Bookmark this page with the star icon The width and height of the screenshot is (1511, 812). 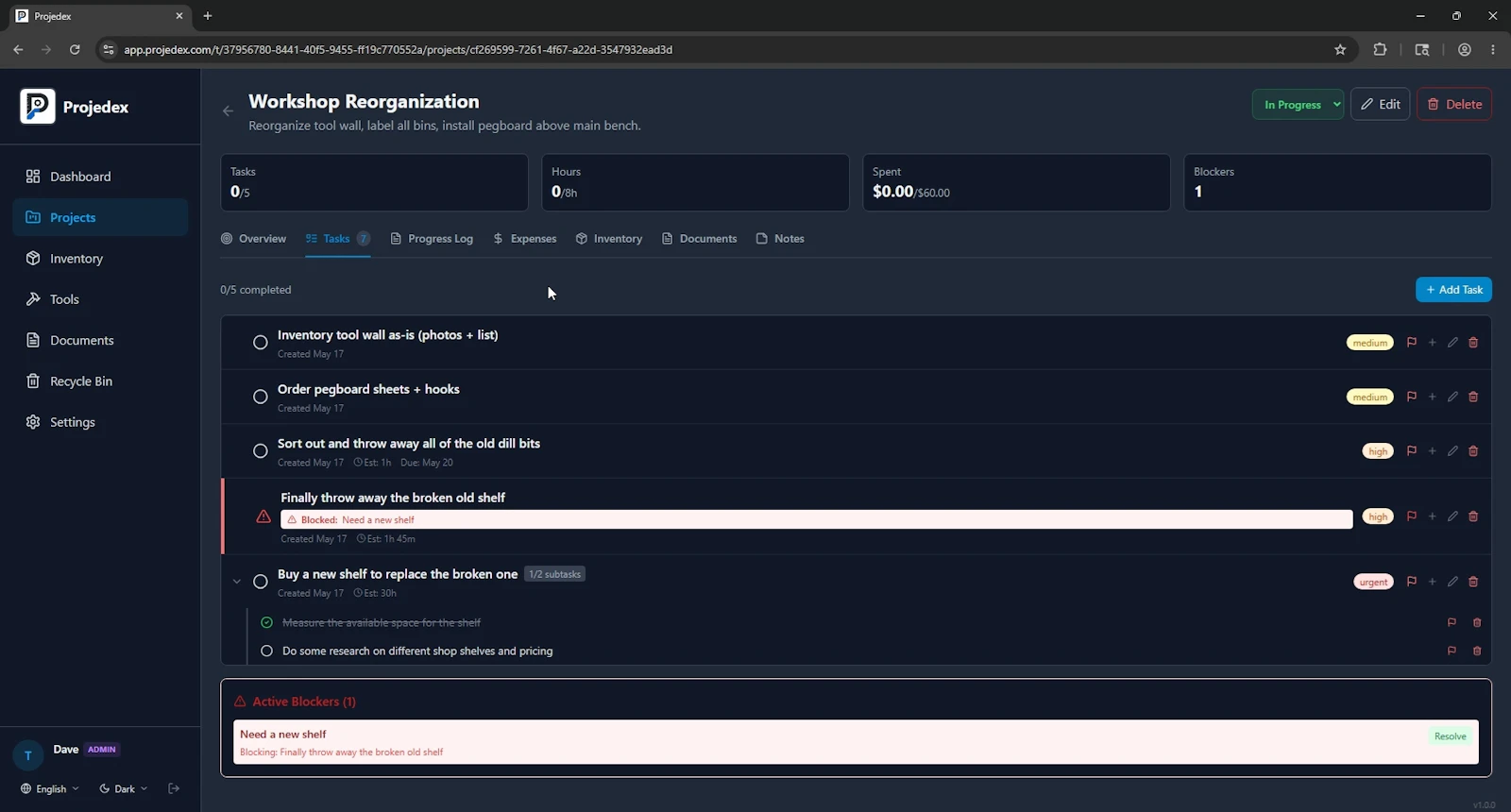1340,50
